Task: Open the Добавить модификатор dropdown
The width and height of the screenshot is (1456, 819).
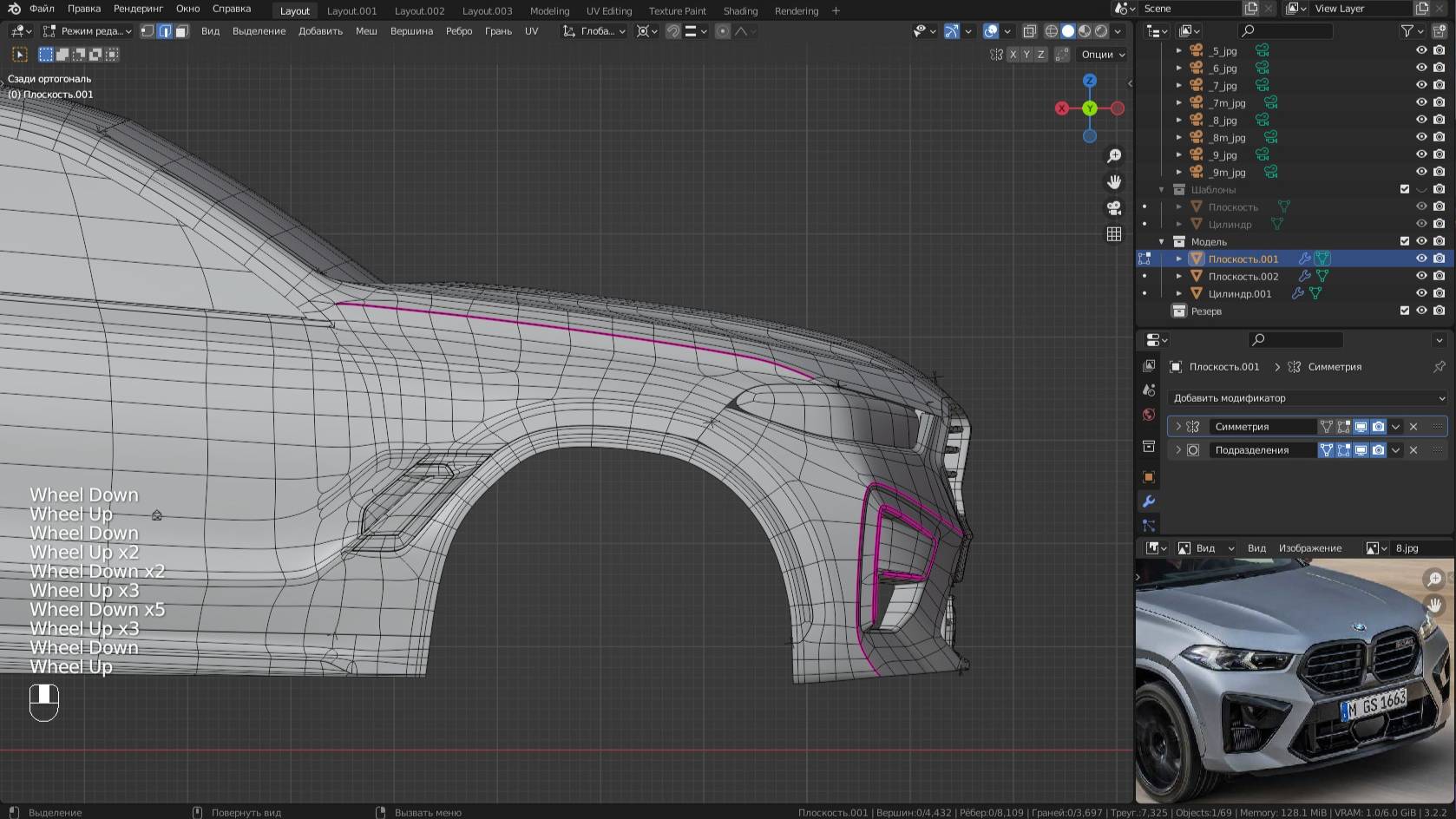Action: pyautogui.click(x=1306, y=397)
